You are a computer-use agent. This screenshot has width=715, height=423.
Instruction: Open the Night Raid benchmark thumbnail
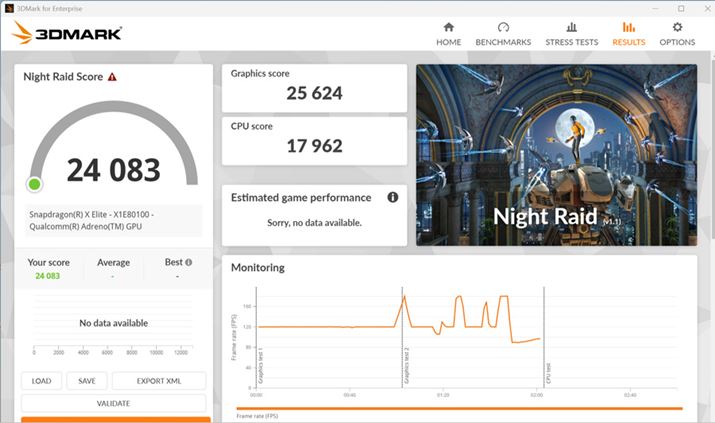[555, 156]
